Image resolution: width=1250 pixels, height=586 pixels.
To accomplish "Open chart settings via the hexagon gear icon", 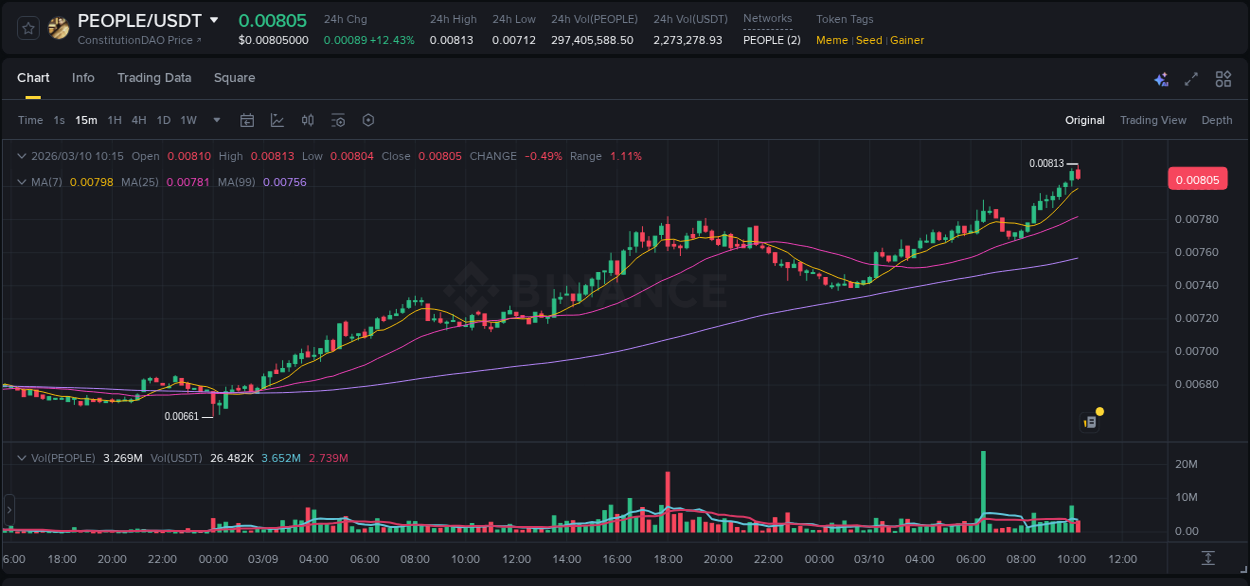I will (368, 120).
